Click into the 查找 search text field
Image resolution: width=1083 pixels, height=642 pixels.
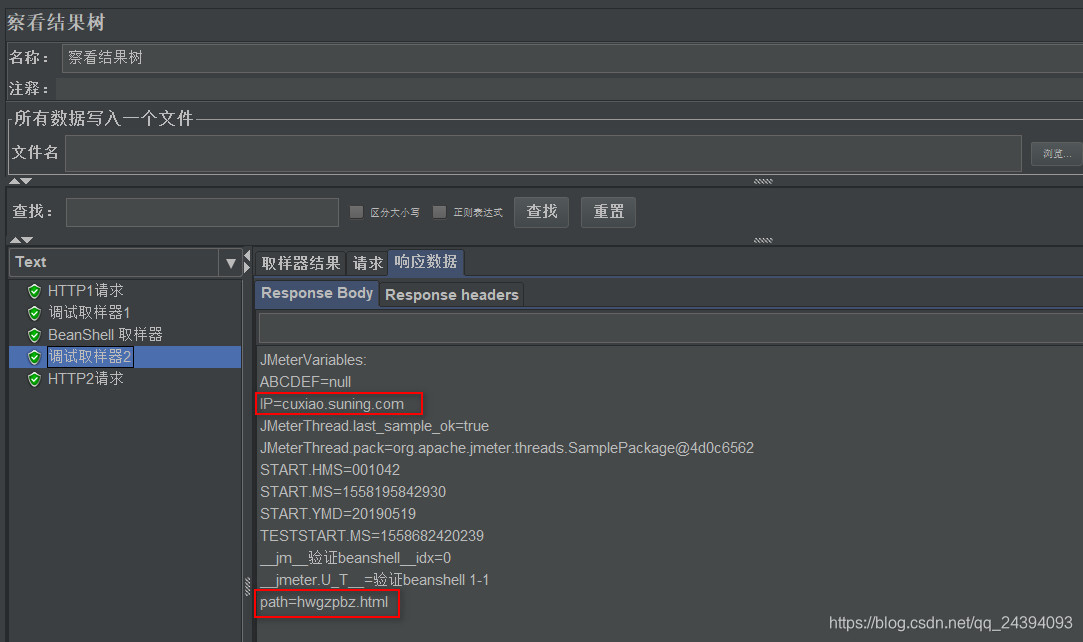pos(202,212)
